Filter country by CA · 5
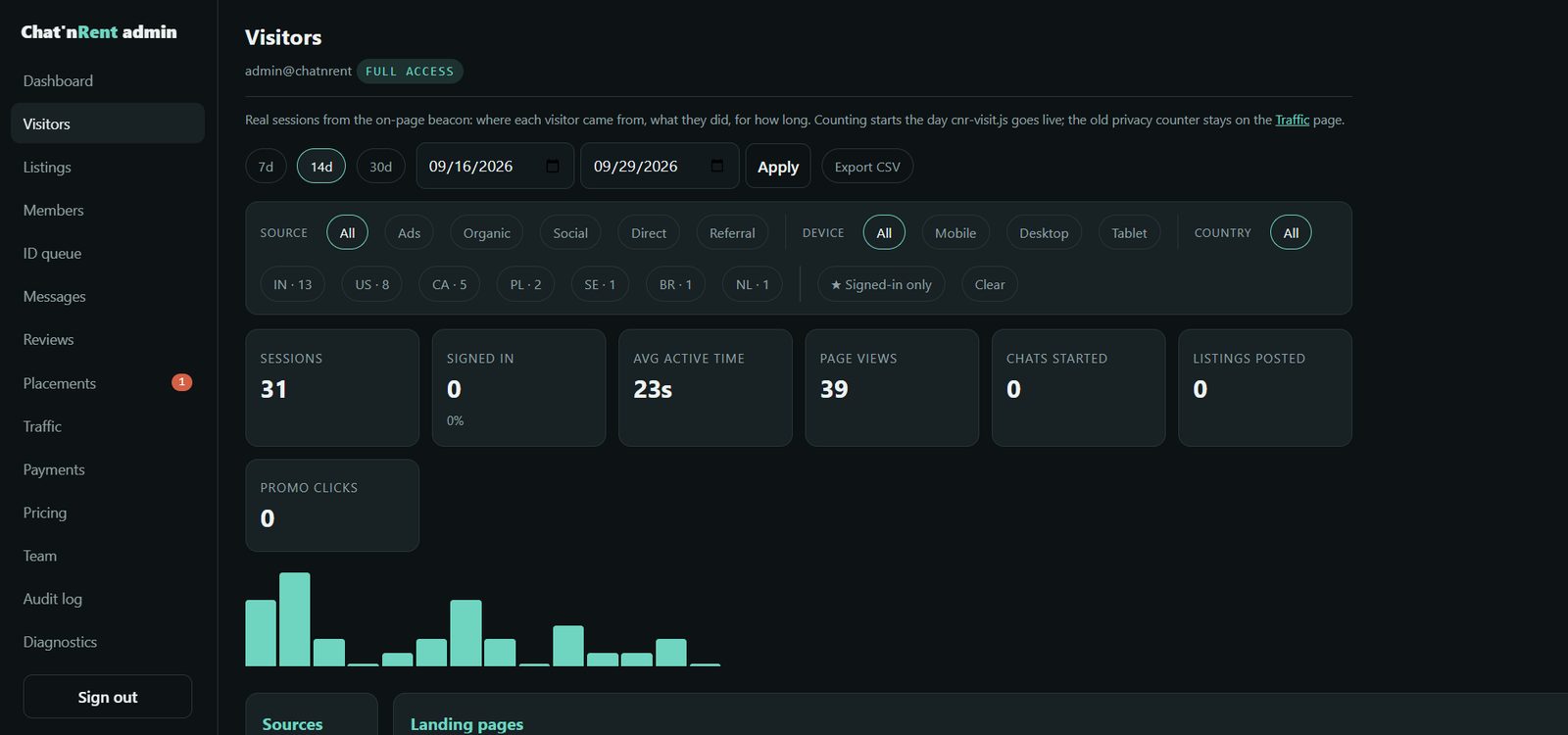Screen dimensions: 1568x735 [450, 284]
